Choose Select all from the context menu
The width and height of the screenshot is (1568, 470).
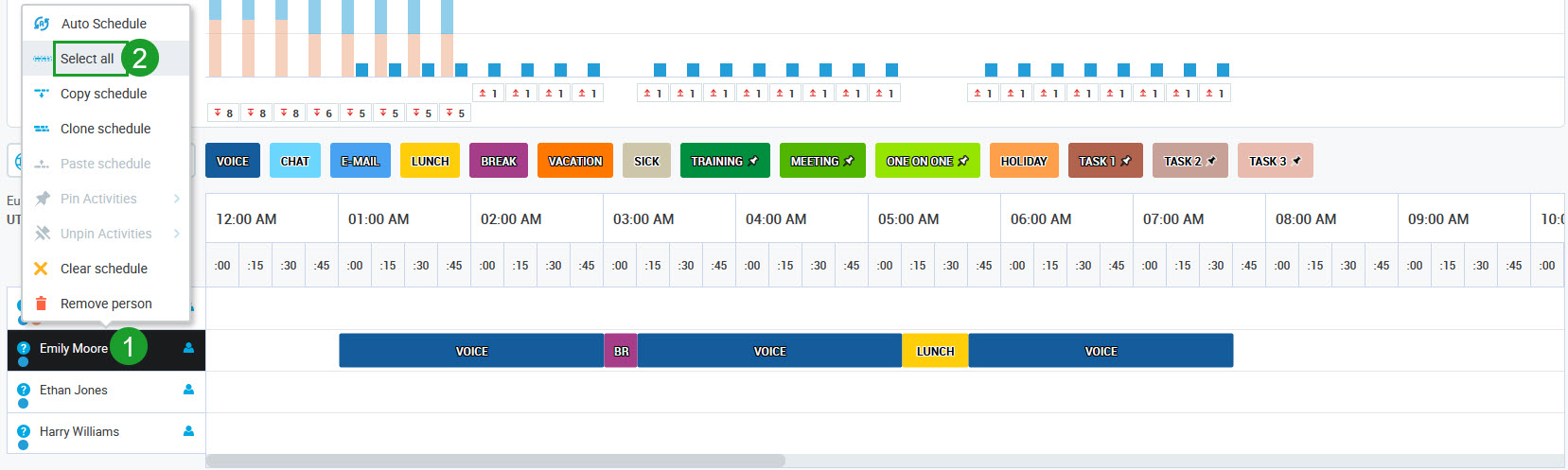point(87,59)
